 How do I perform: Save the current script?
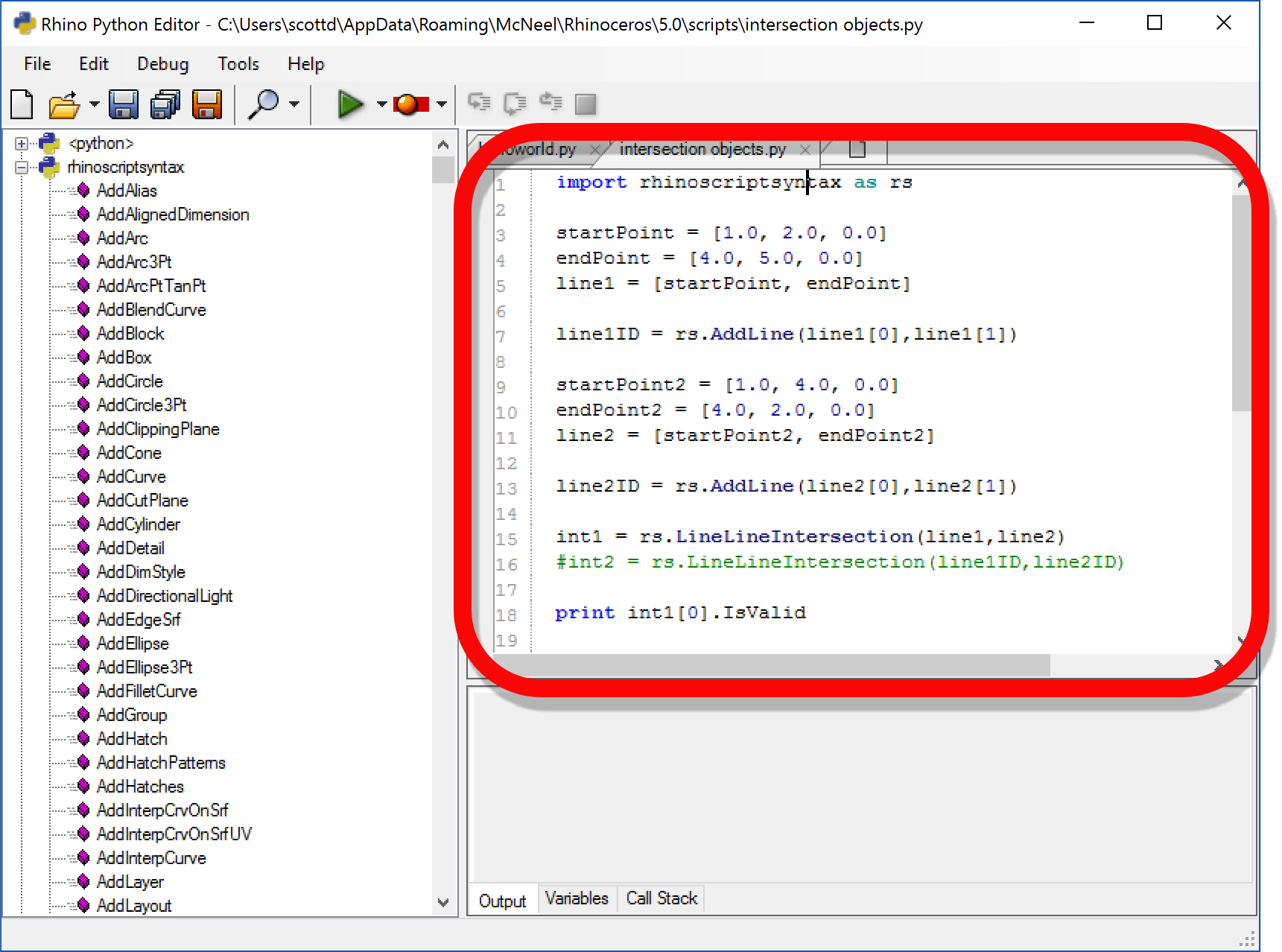pos(124,104)
